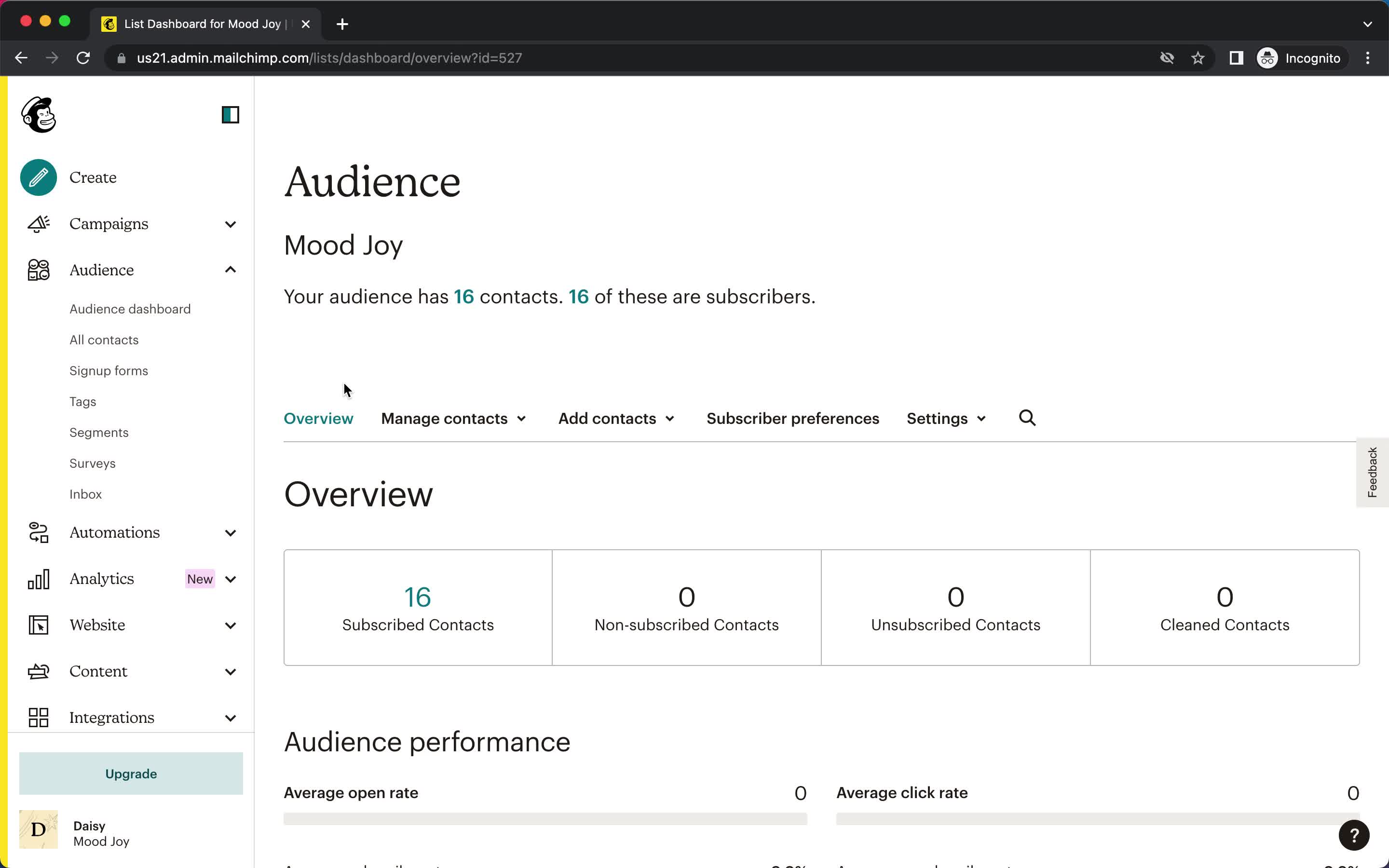Image resolution: width=1389 pixels, height=868 pixels.
Task: Open Tags in sidebar
Action: point(82,402)
